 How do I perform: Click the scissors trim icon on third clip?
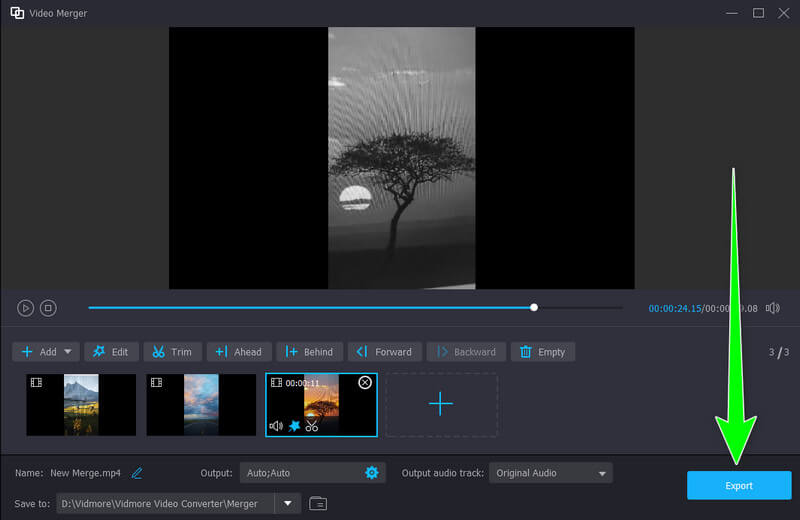pyautogui.click(x=312, y=426)
